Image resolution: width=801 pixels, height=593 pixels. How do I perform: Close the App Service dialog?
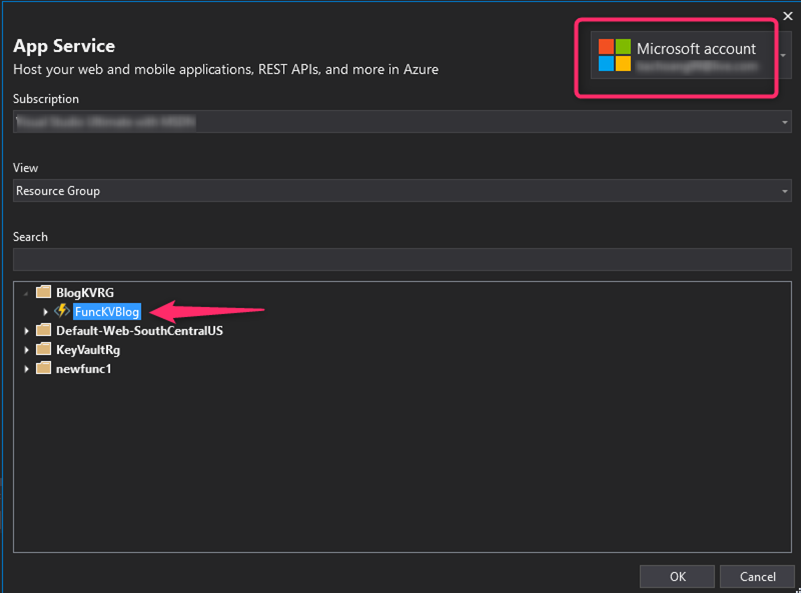click(x=788, y=16)
